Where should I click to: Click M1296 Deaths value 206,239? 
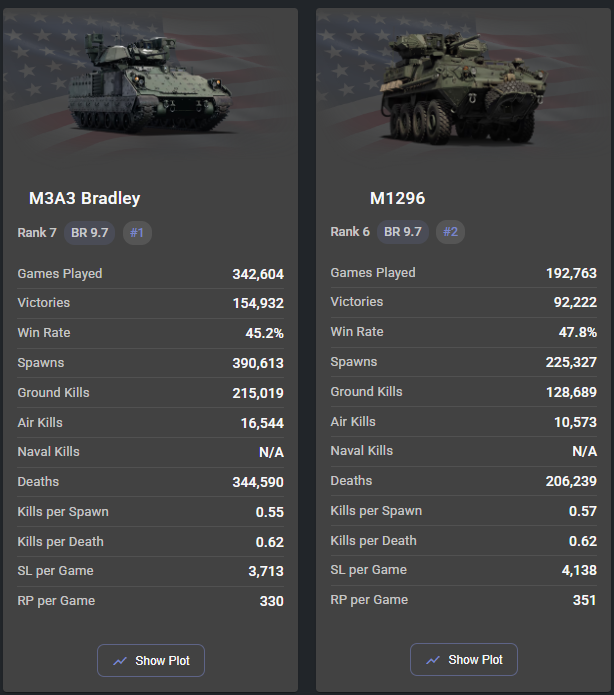pyautogui.click(x=571, y=481)
